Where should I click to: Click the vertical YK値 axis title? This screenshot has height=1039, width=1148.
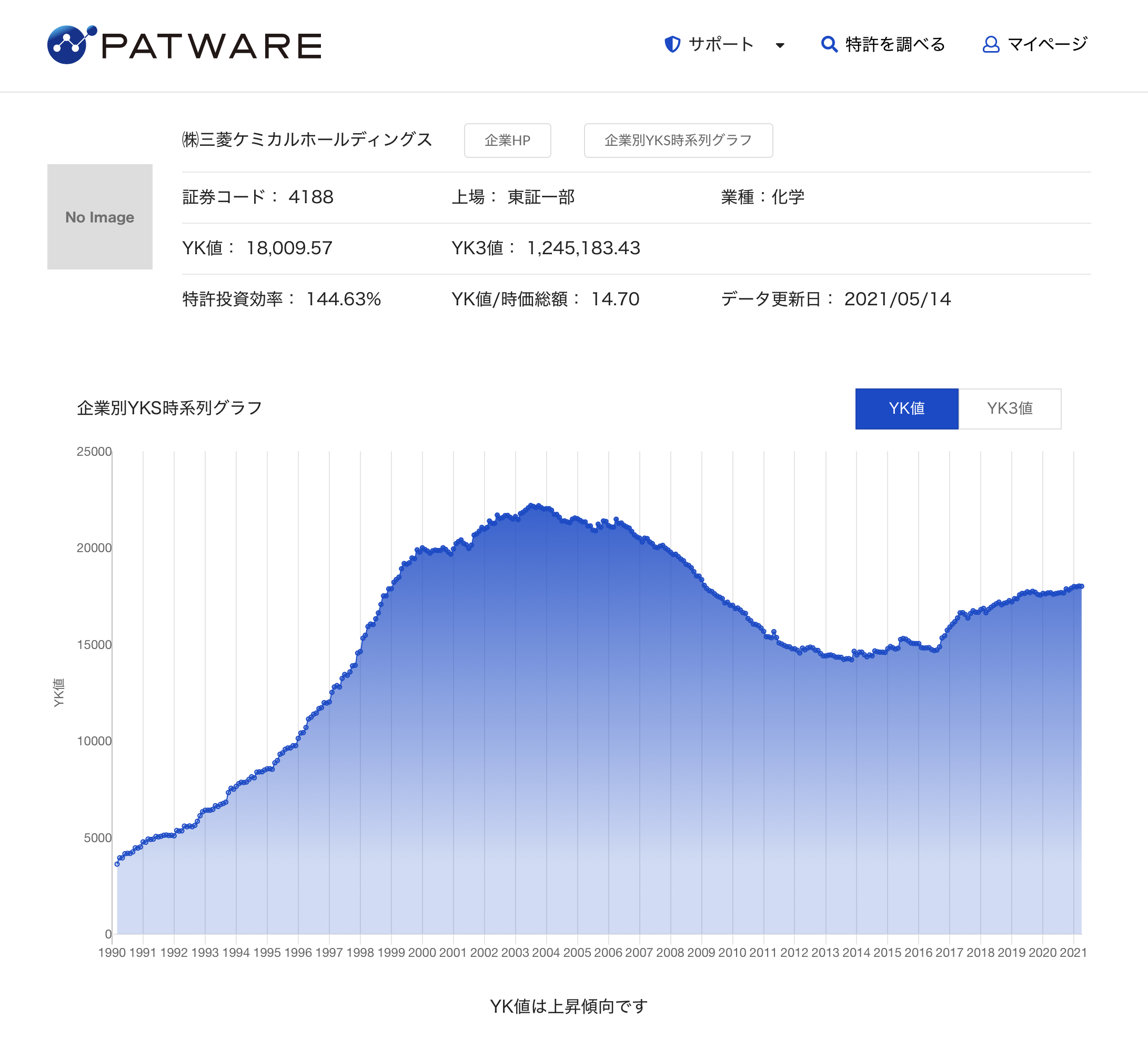point(58,693)
